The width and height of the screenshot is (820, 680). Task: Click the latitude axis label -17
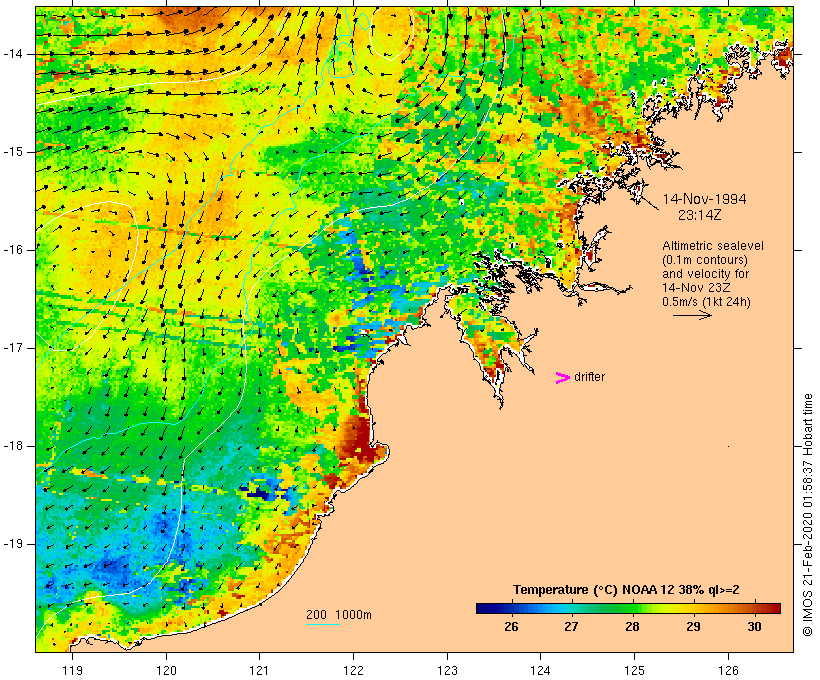[12, 348]
